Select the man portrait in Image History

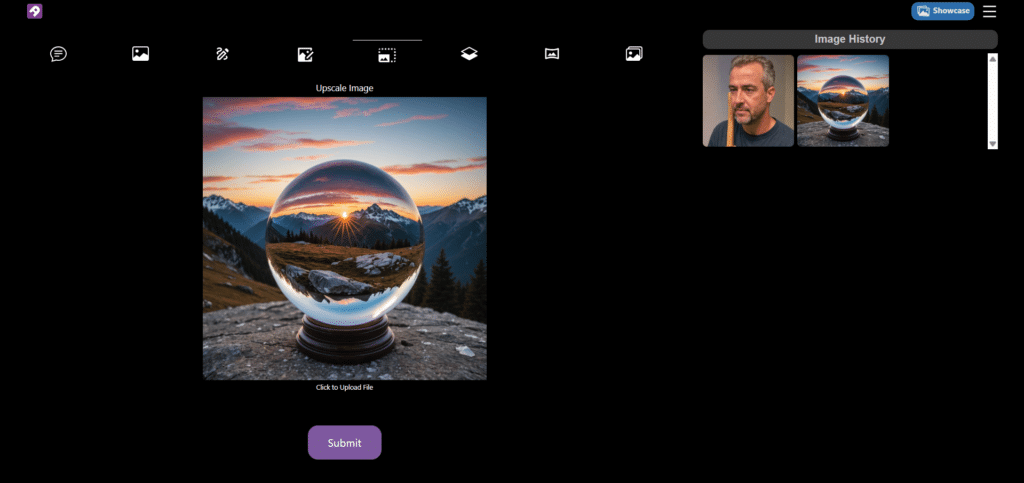(x=748, y=101)
